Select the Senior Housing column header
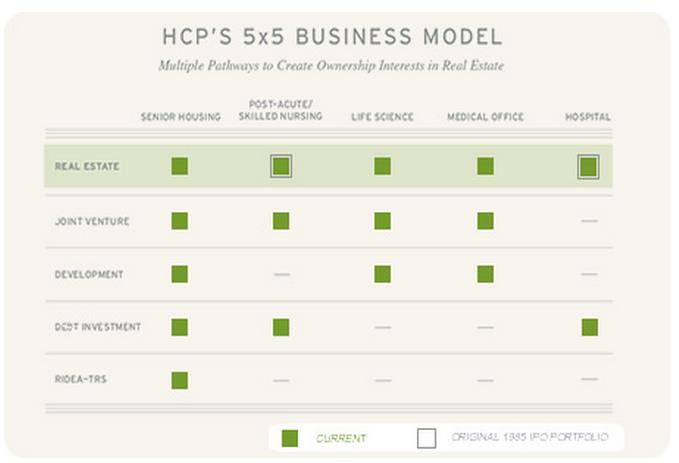This screenshot has height=463, width=679. (x=180, y=117)
